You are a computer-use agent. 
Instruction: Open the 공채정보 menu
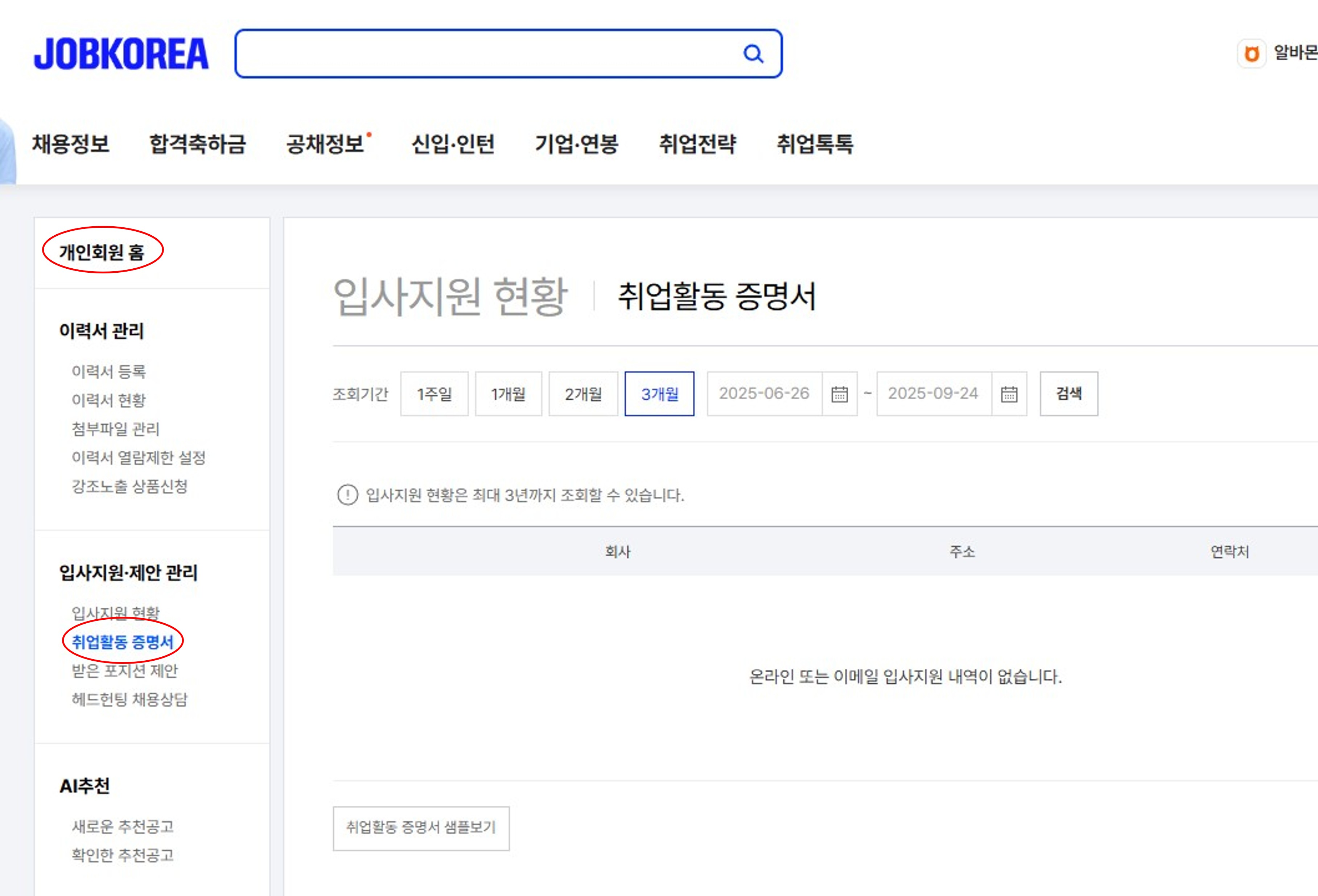(325, 144)
